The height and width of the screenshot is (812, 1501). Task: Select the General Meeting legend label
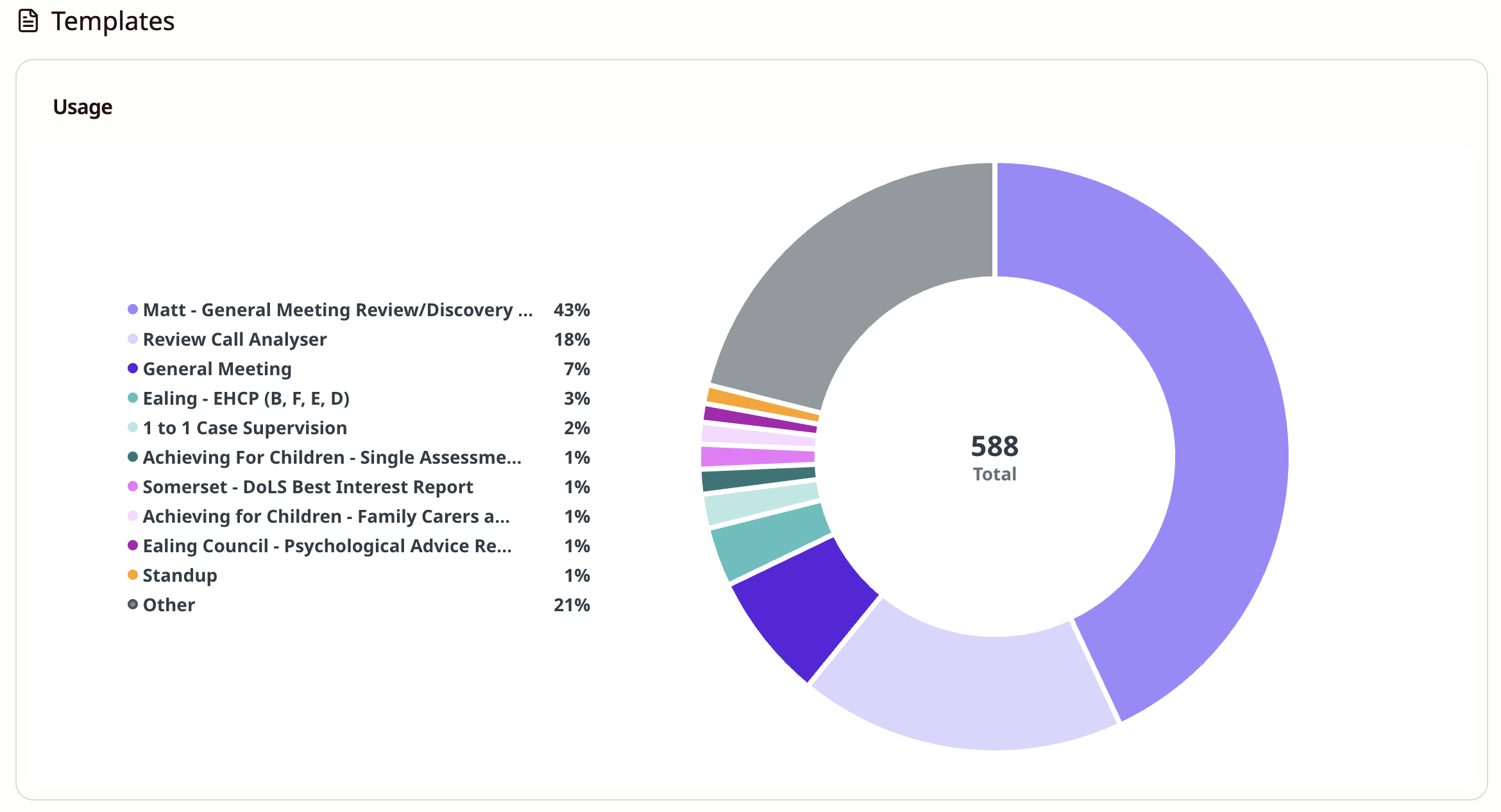click(217, 369)
